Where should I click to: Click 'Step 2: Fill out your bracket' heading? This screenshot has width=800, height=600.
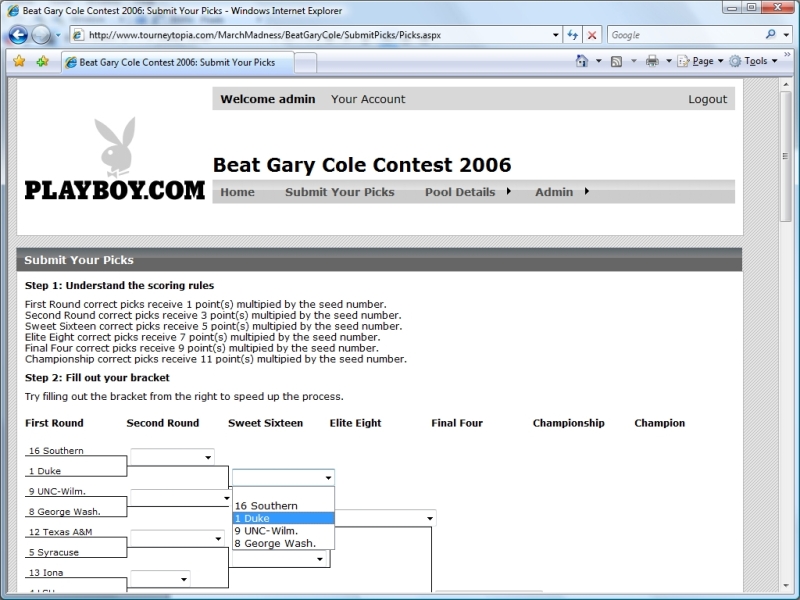pos(97,378)
